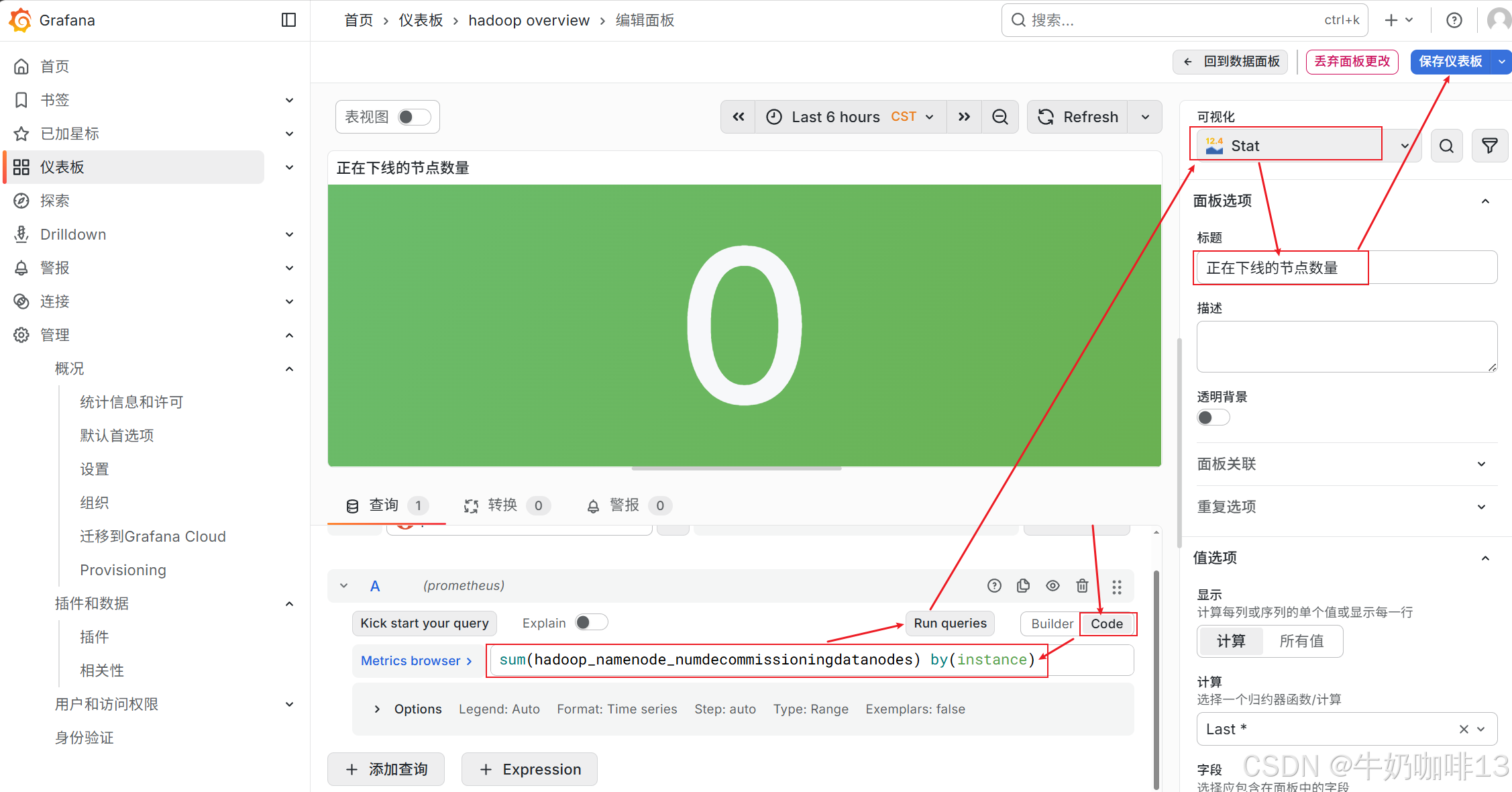The height and width of the screenshot is (792, 1512).
Task: Switch to the 转换 transform tab
Action: 503,505
